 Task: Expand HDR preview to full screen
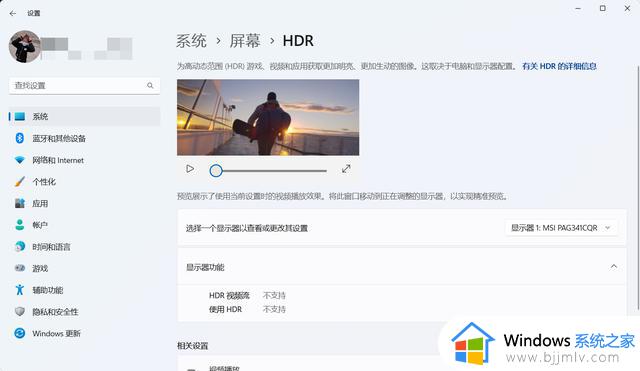point(346,169)
